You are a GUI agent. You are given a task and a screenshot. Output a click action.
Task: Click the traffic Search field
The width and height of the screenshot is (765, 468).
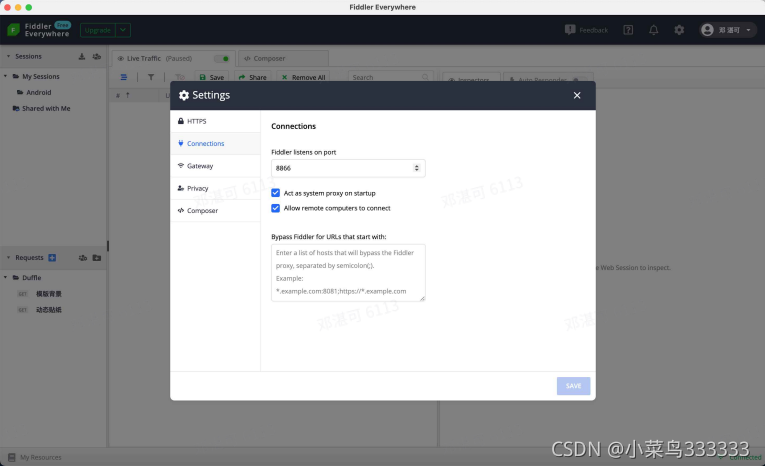(389, 77)
